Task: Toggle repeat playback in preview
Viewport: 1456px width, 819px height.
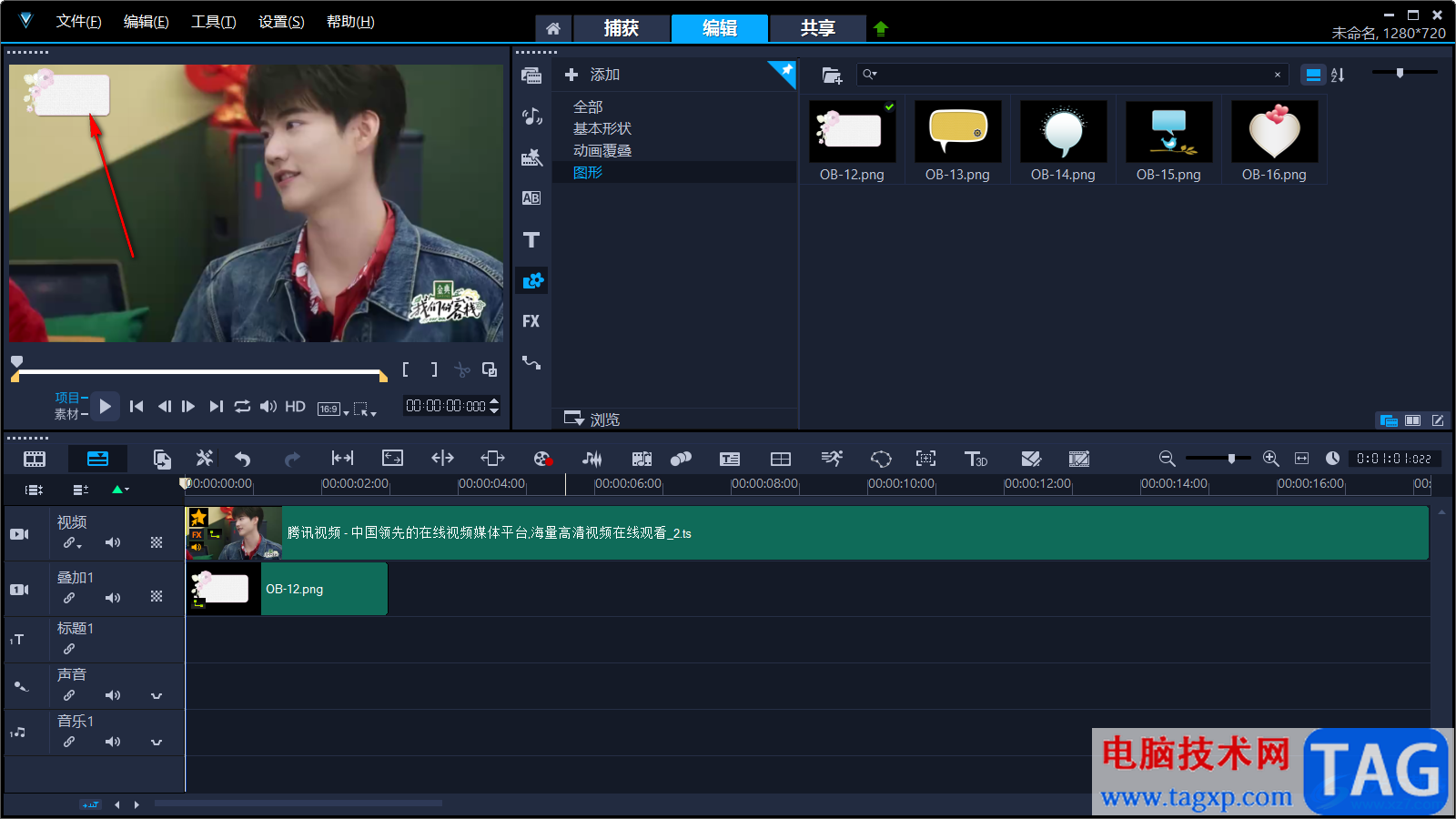Action: click(x=242, y=407)
